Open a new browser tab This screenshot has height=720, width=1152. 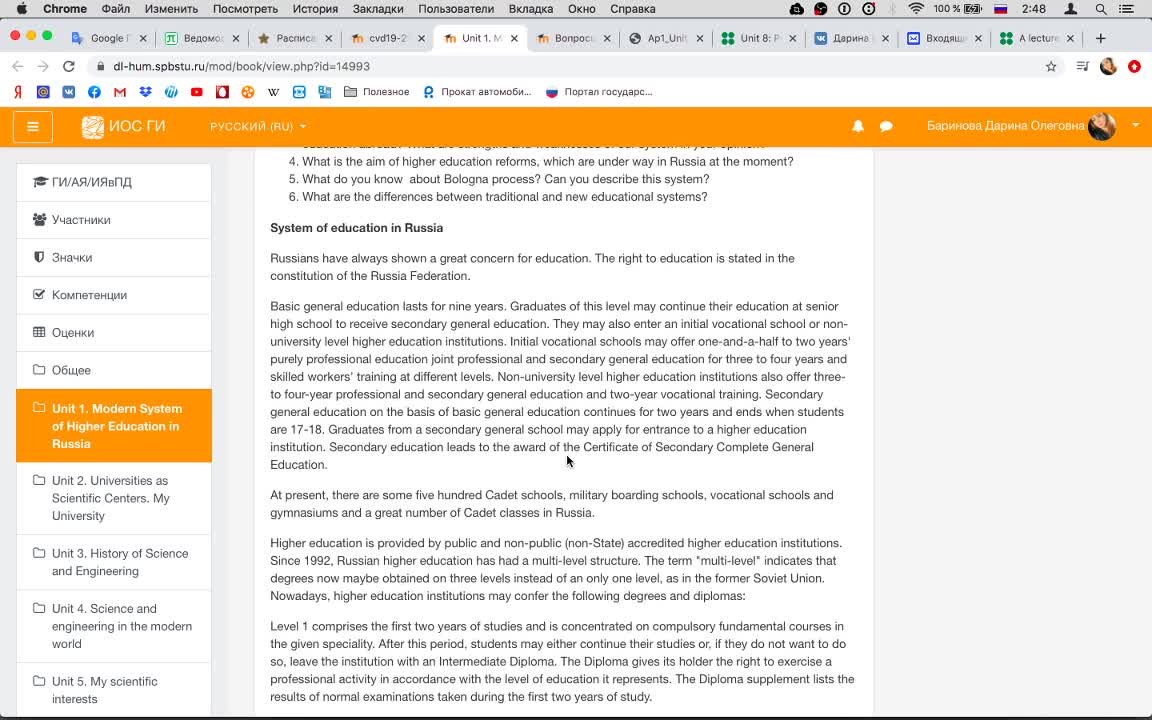coord(1100,38)
